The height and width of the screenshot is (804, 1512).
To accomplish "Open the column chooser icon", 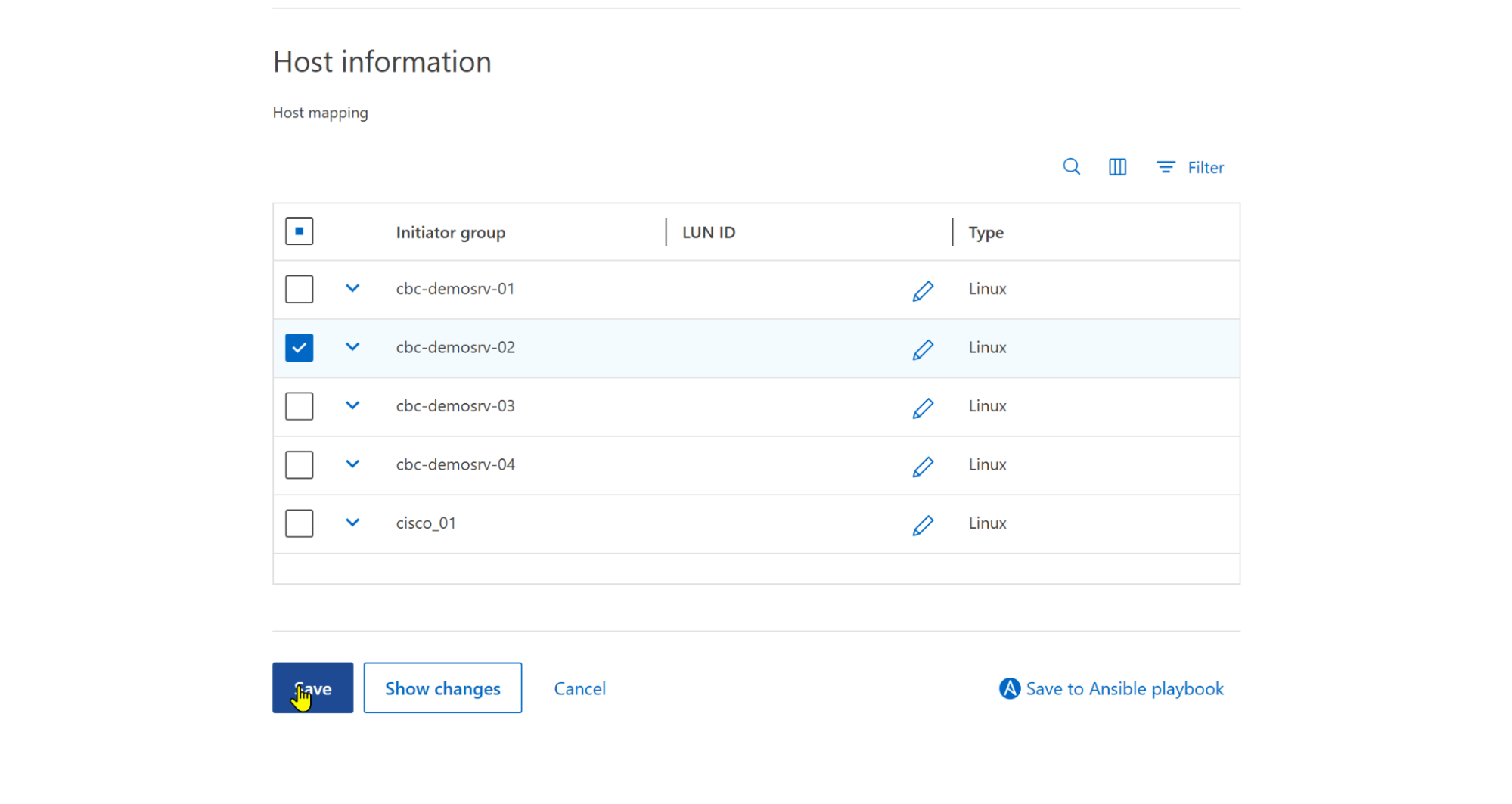I will pyautogui.click(x=1117, y=167).
